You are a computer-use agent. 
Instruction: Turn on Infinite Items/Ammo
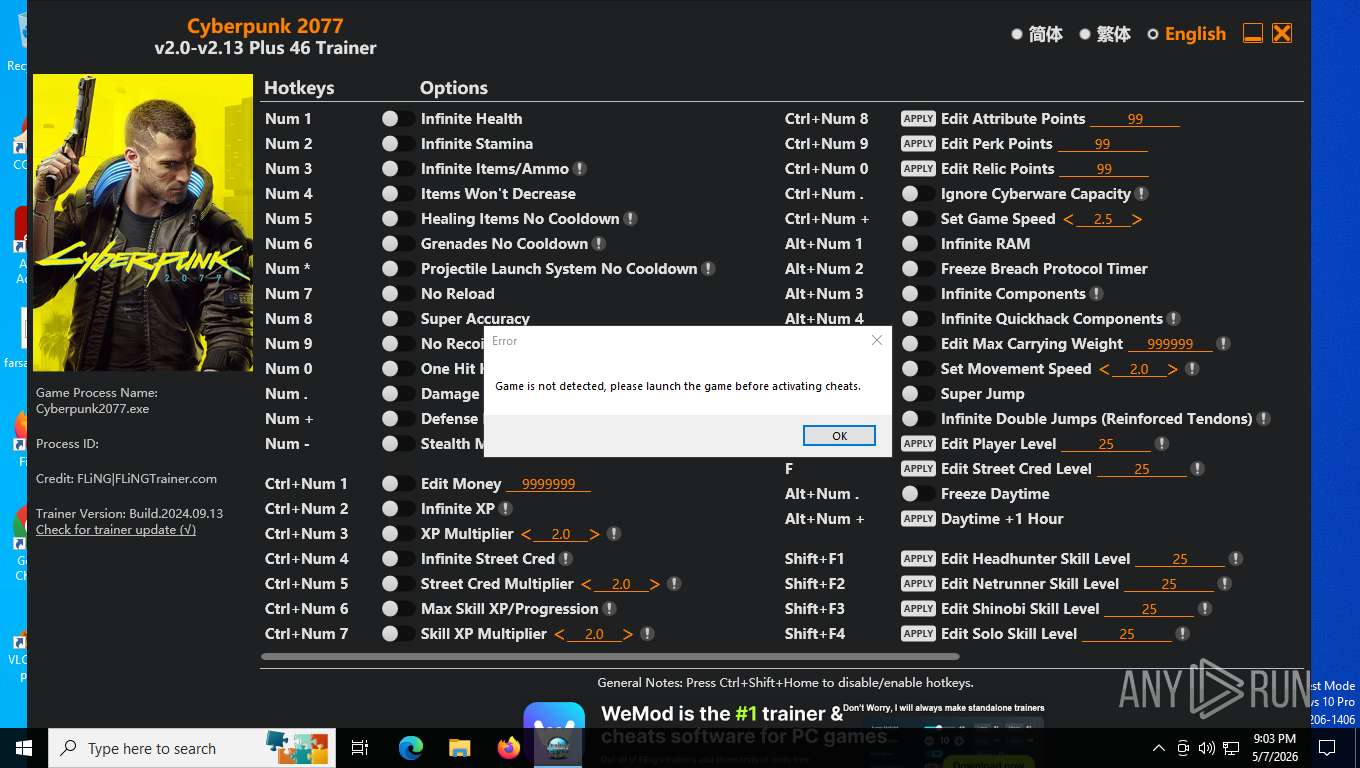(398, 168)
